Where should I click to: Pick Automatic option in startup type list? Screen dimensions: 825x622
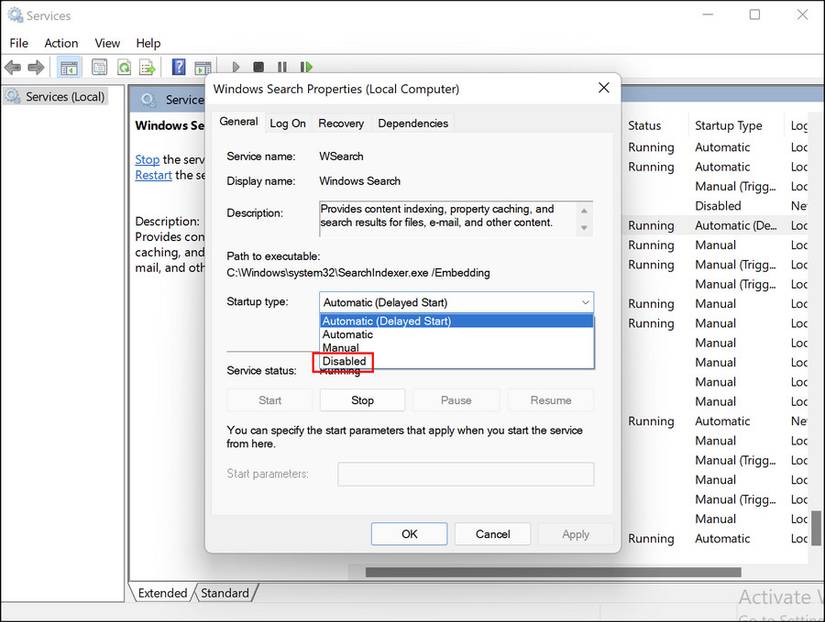347,335
